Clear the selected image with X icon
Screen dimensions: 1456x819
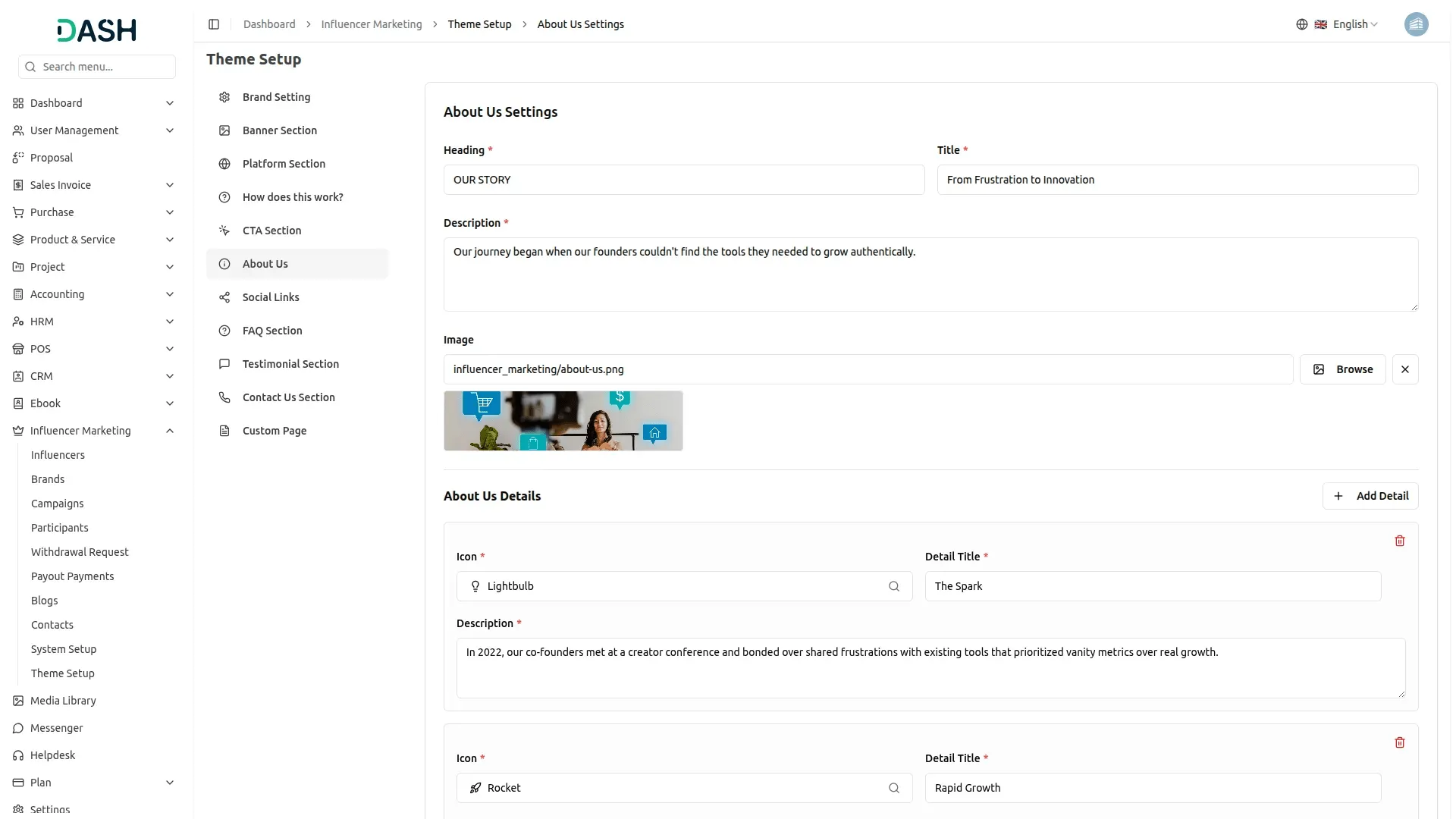1405,369
